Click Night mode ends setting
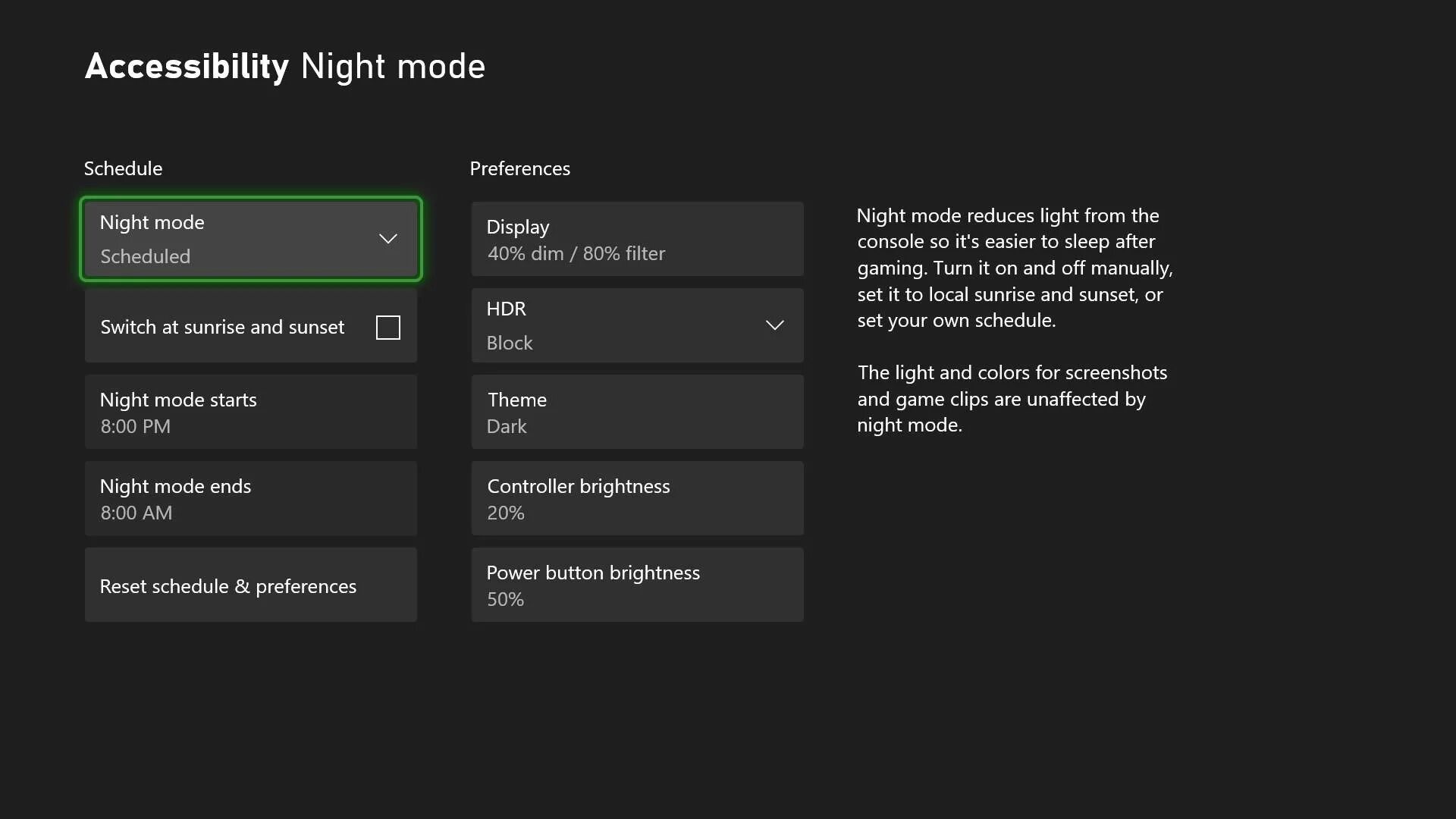This screenshot has width=1456, height=819. pos(250,498)
